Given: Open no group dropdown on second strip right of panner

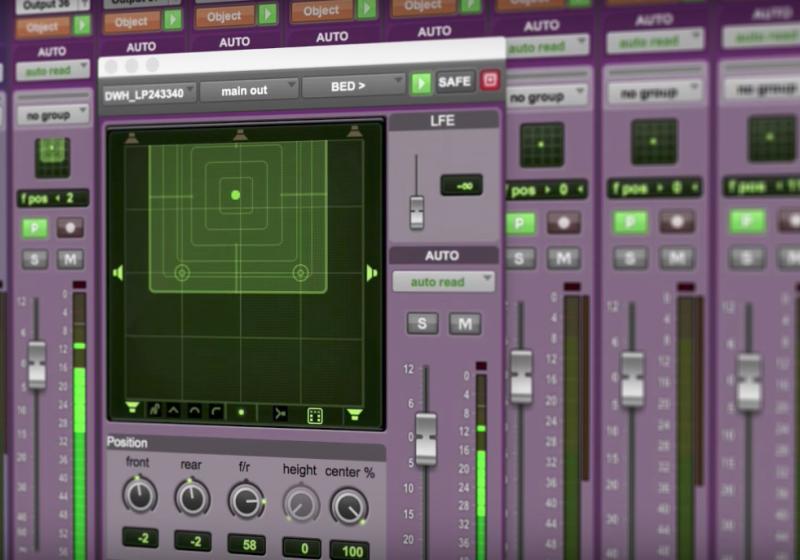Looking at the screenshot, I should (654, 93).
